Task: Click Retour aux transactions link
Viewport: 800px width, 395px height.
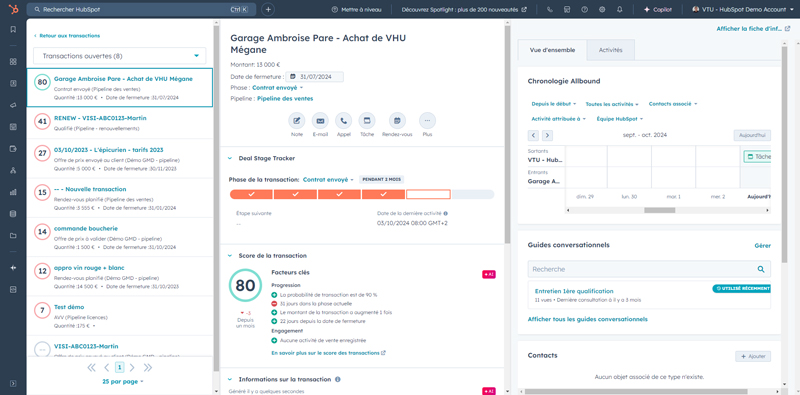Action: tap(67, 36)
